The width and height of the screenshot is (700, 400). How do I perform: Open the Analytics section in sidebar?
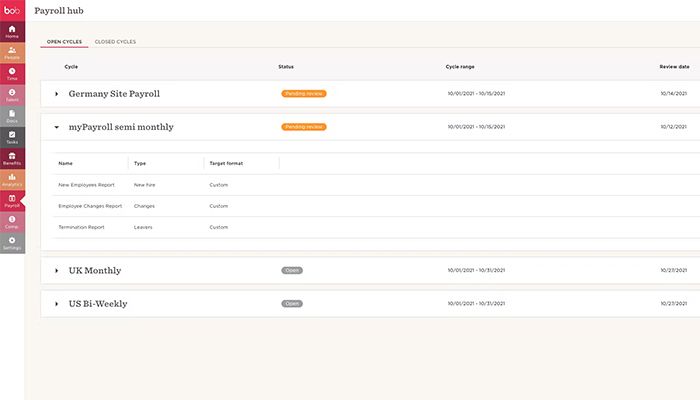[12, 180]
